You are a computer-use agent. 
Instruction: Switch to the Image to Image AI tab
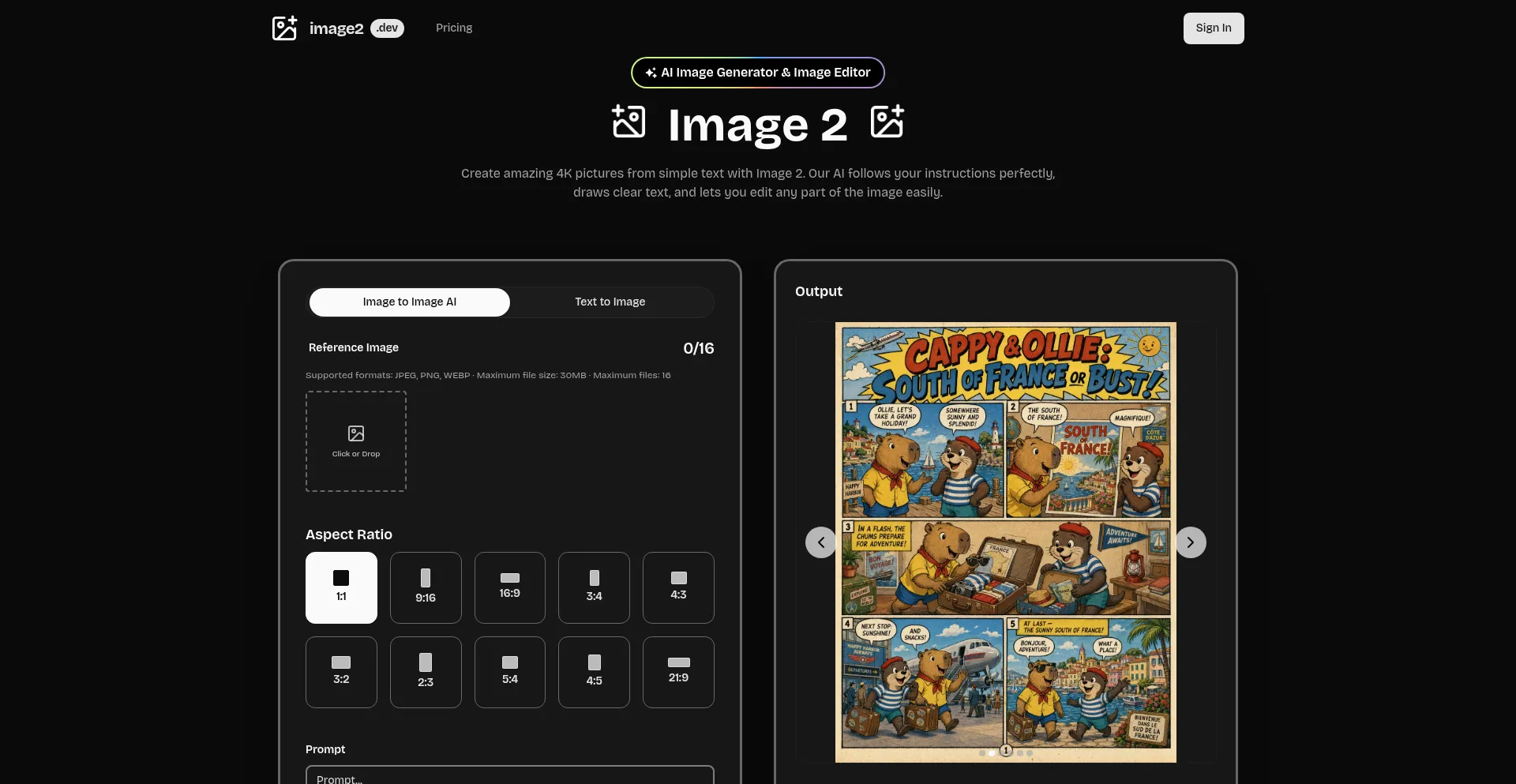[x=410, y=302]
